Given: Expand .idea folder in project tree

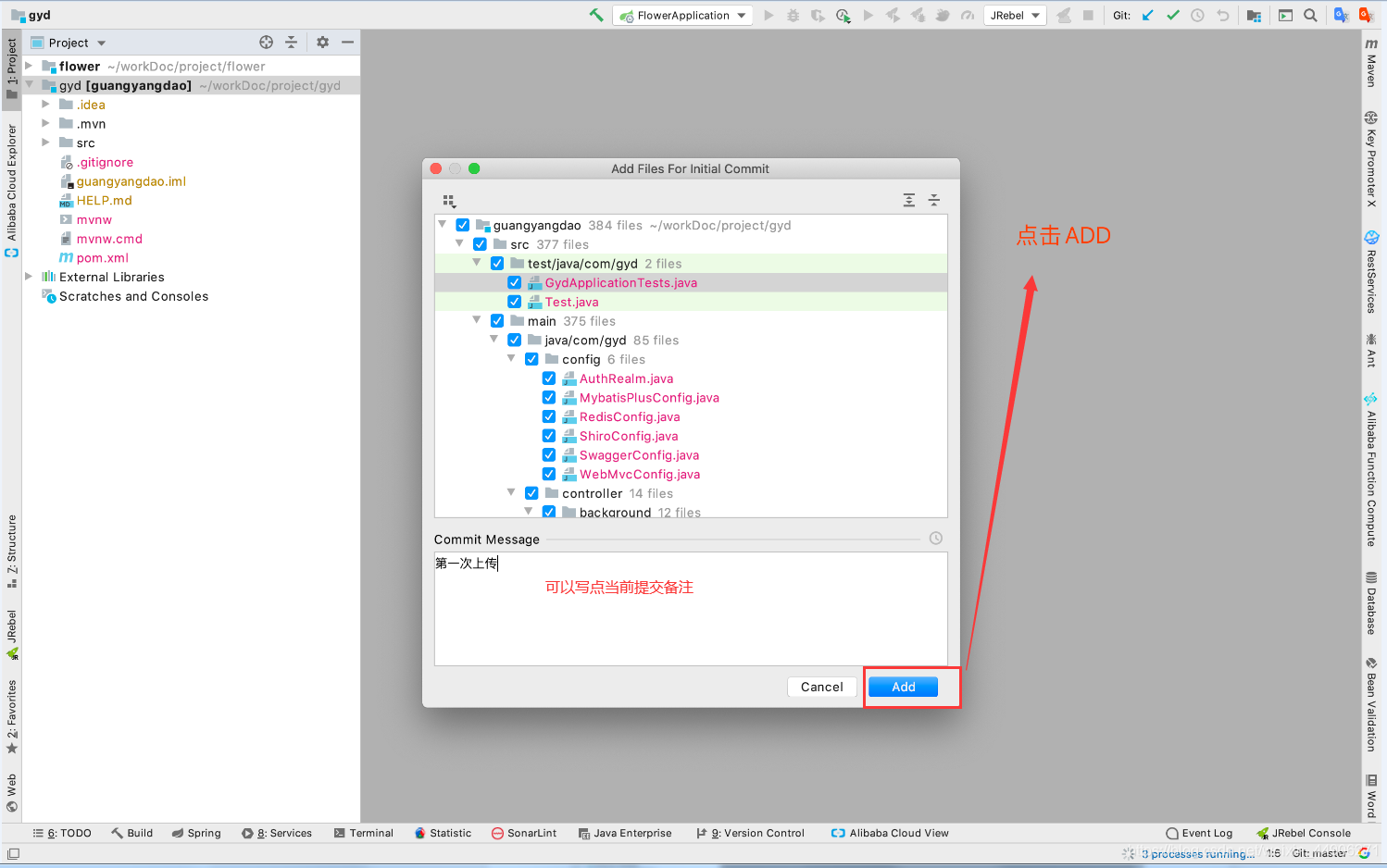Looking at the screenshot, I should click(x=45, y=104).
